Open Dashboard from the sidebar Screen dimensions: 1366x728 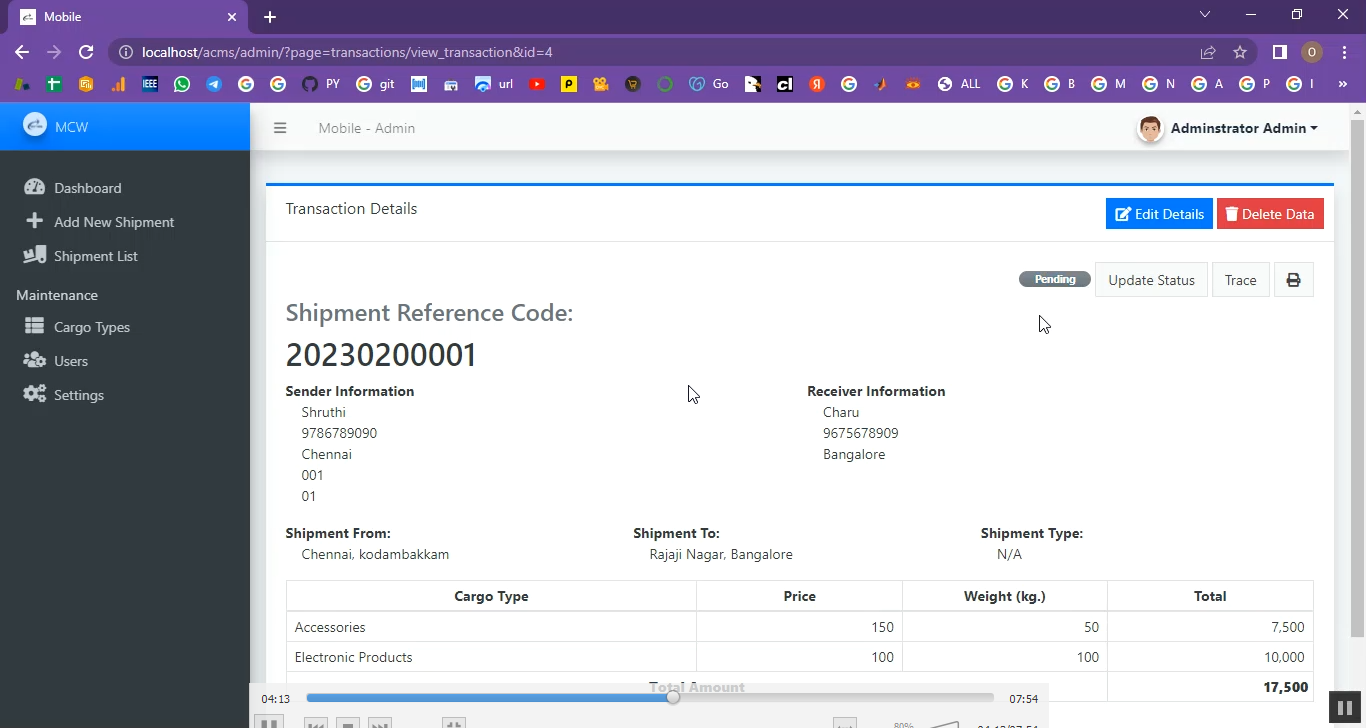pyautogui.click(x=87, y=188)
